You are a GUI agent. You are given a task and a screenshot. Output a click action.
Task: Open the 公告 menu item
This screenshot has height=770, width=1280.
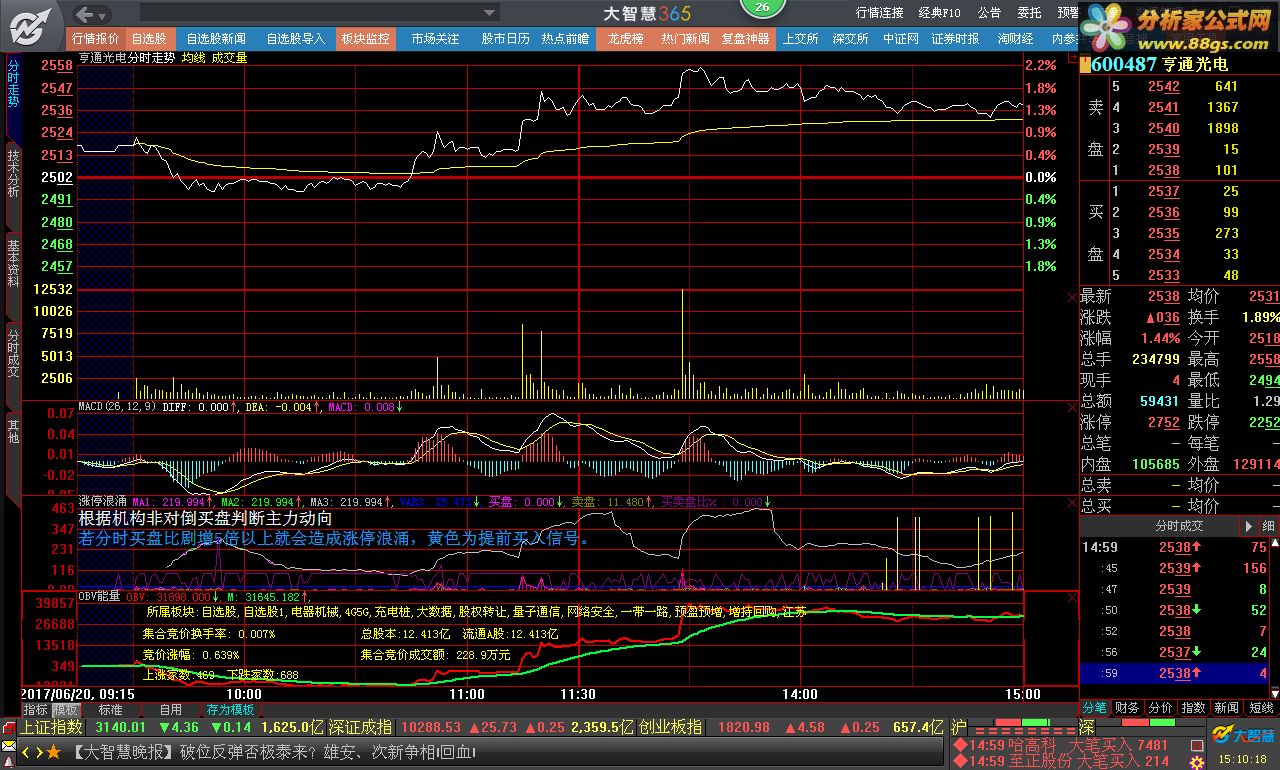[x=989, y=13]
